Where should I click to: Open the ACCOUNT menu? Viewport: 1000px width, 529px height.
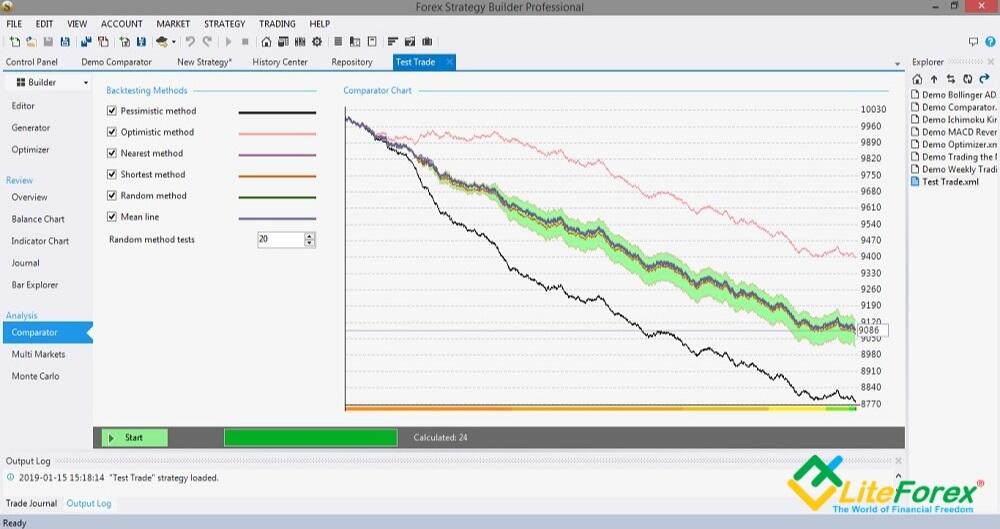click(121, 24)
